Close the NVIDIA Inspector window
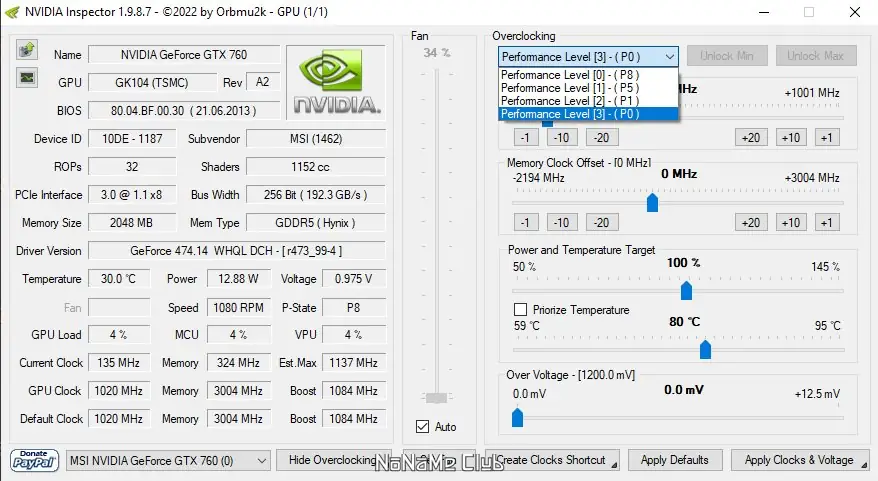This screenshot has height=481, width=878. click(x=854, y=12)
